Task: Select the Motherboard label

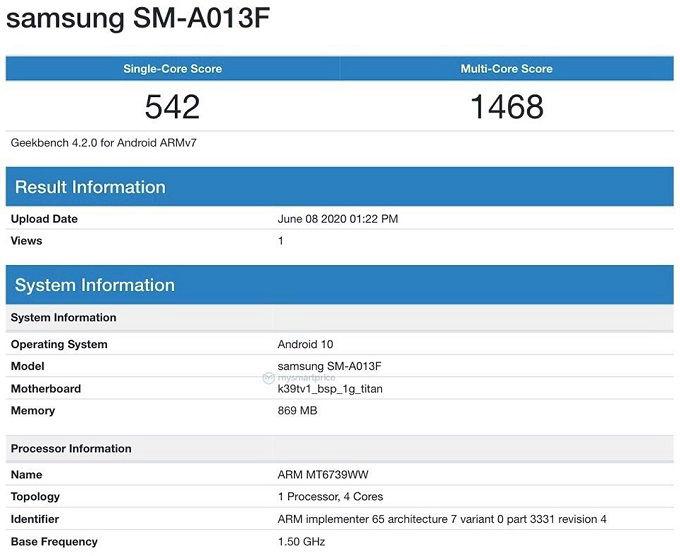Action: point(46,389)
